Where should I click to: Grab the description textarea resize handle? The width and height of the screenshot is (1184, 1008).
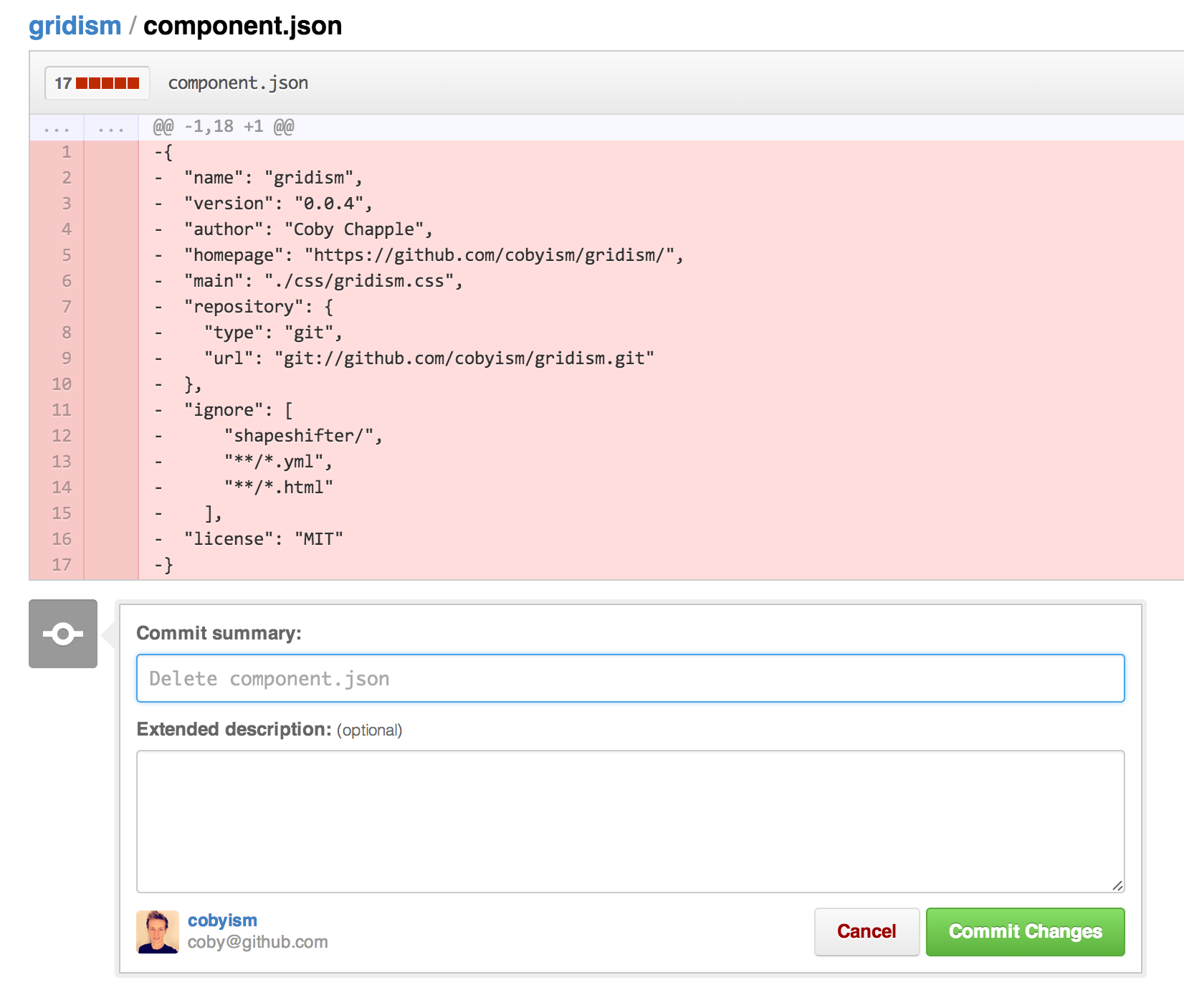(x=1117, y=885)
